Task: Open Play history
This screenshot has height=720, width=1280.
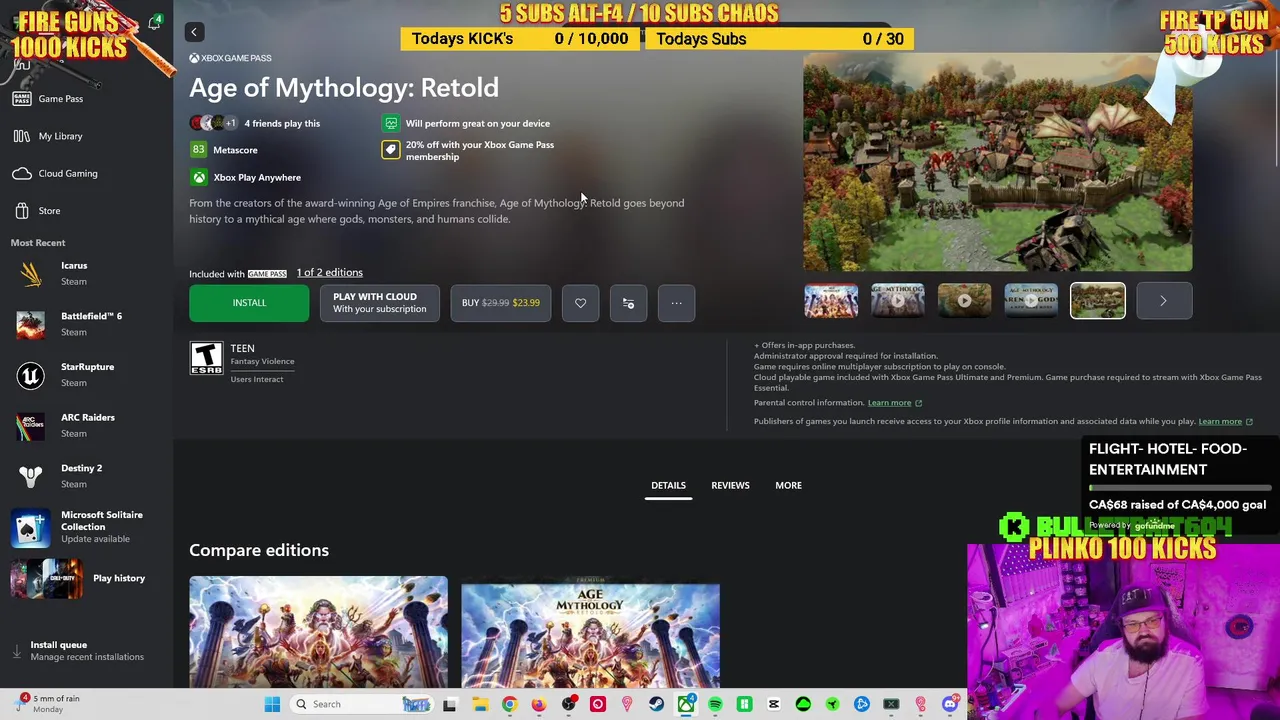Action: pyautogui.click(x=88, y=578)
